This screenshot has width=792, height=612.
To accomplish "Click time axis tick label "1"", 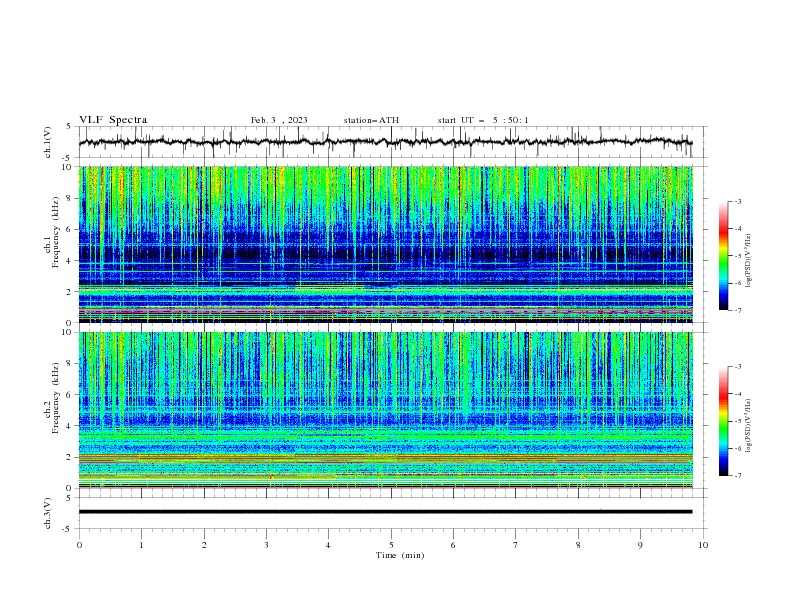I will click(x=141, y=545).
